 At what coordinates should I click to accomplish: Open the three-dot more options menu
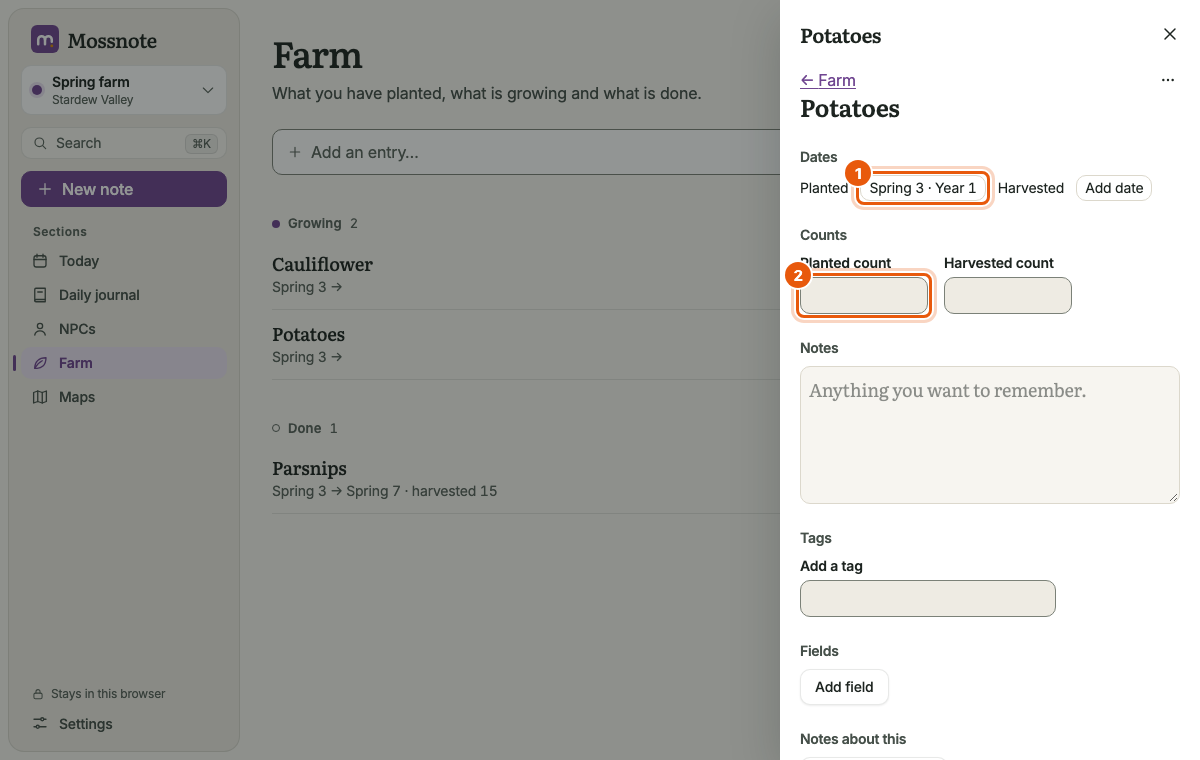(x=1168, y=80)
